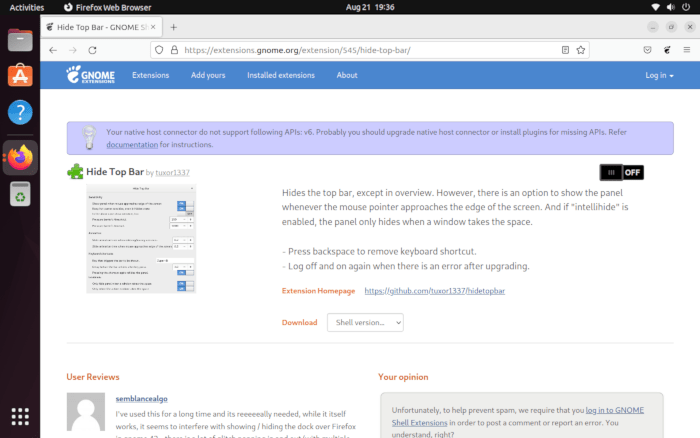Open the tracking protection shield icon
The width and height of the screenshot is (700, 438).
point(159,50)
